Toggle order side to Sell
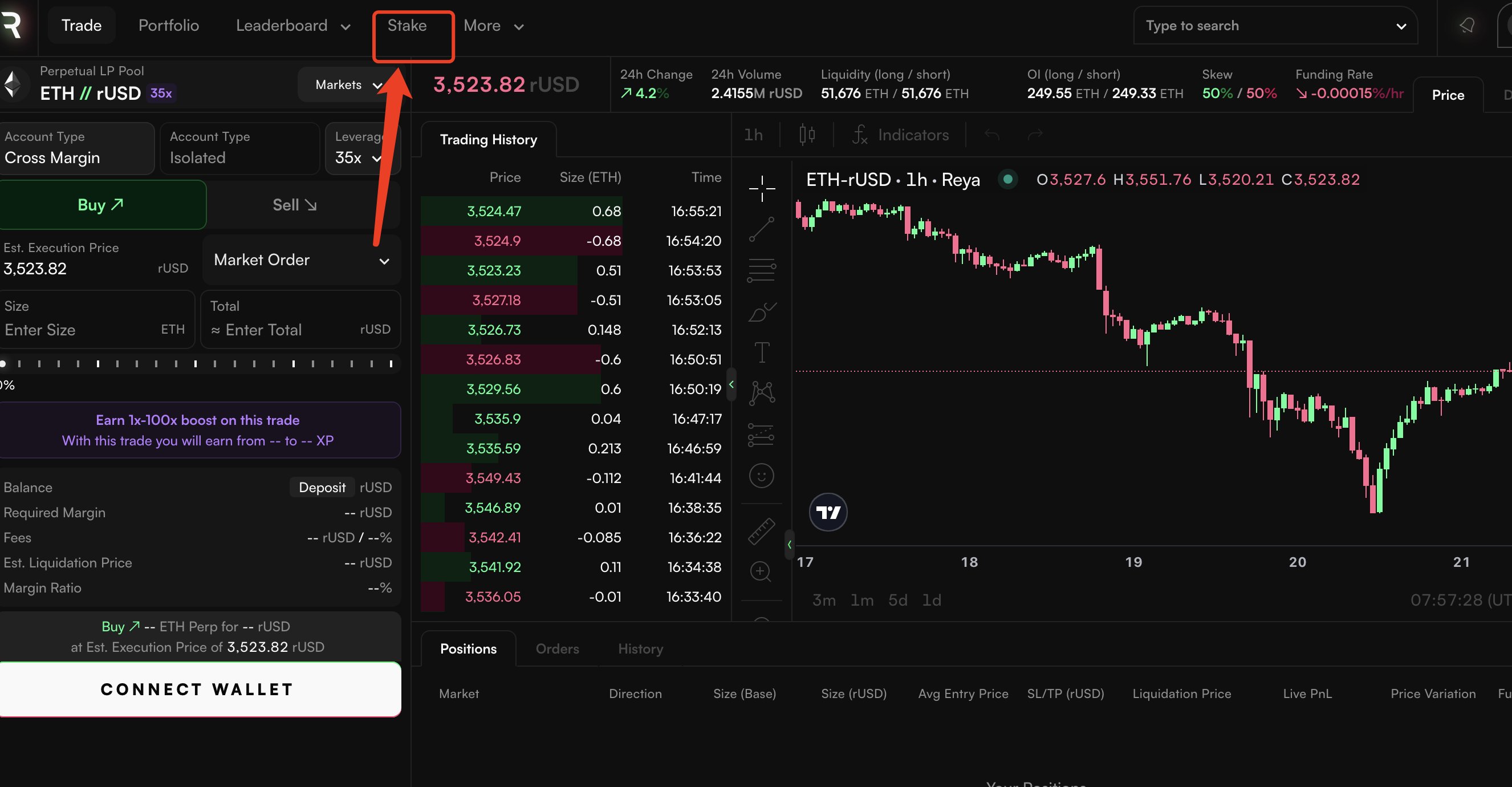1512x787 pixels. point(295,205)
